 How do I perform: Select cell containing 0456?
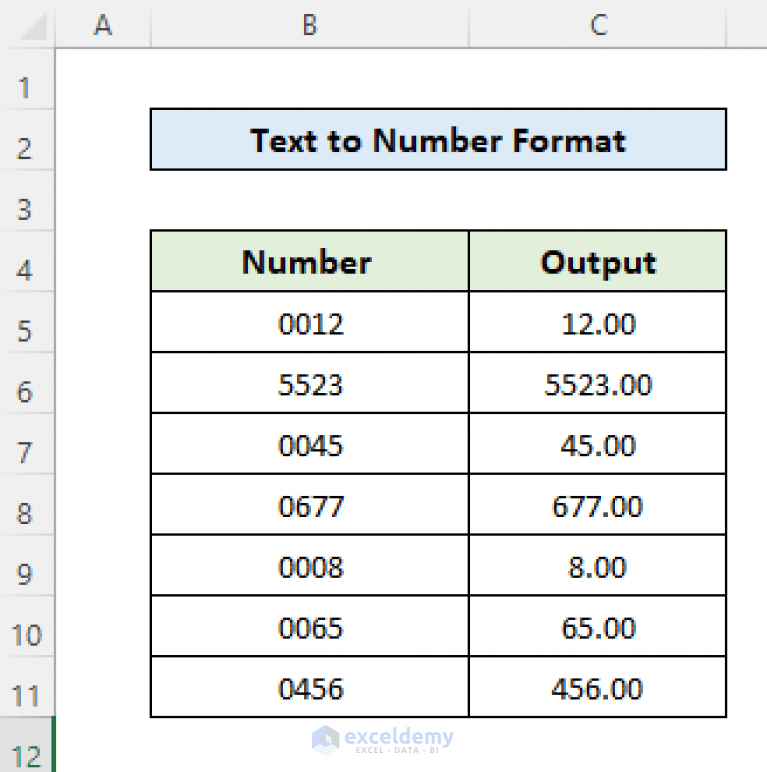pos(310,687)
